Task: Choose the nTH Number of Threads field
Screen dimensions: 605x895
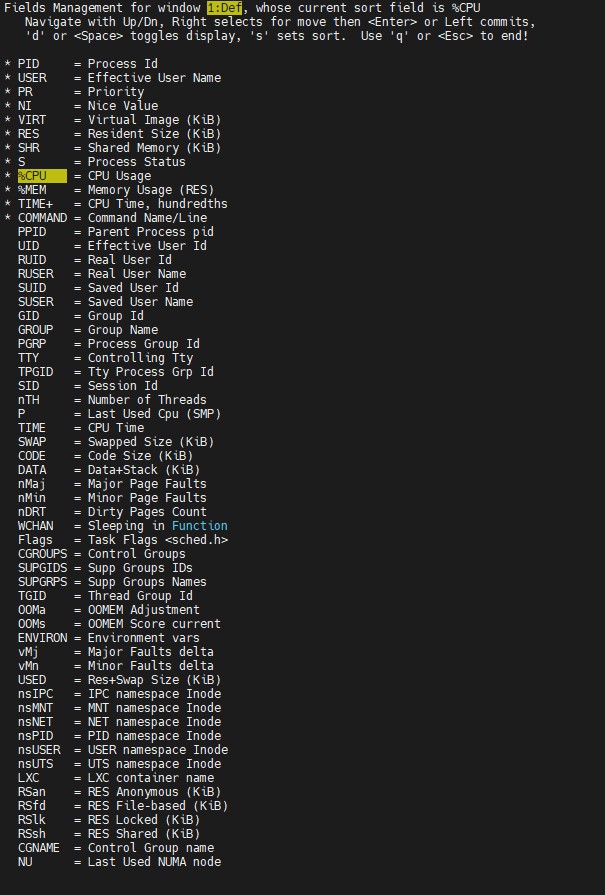Action: pos(29,400)
